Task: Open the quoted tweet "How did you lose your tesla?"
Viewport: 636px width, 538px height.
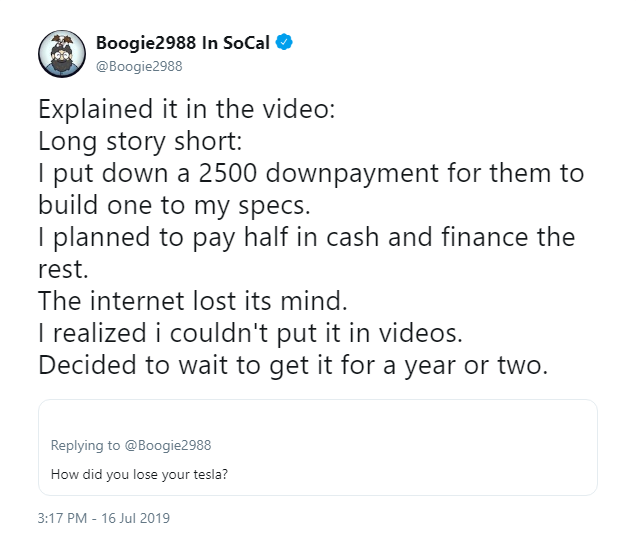Action: click(x=139, y=472)
